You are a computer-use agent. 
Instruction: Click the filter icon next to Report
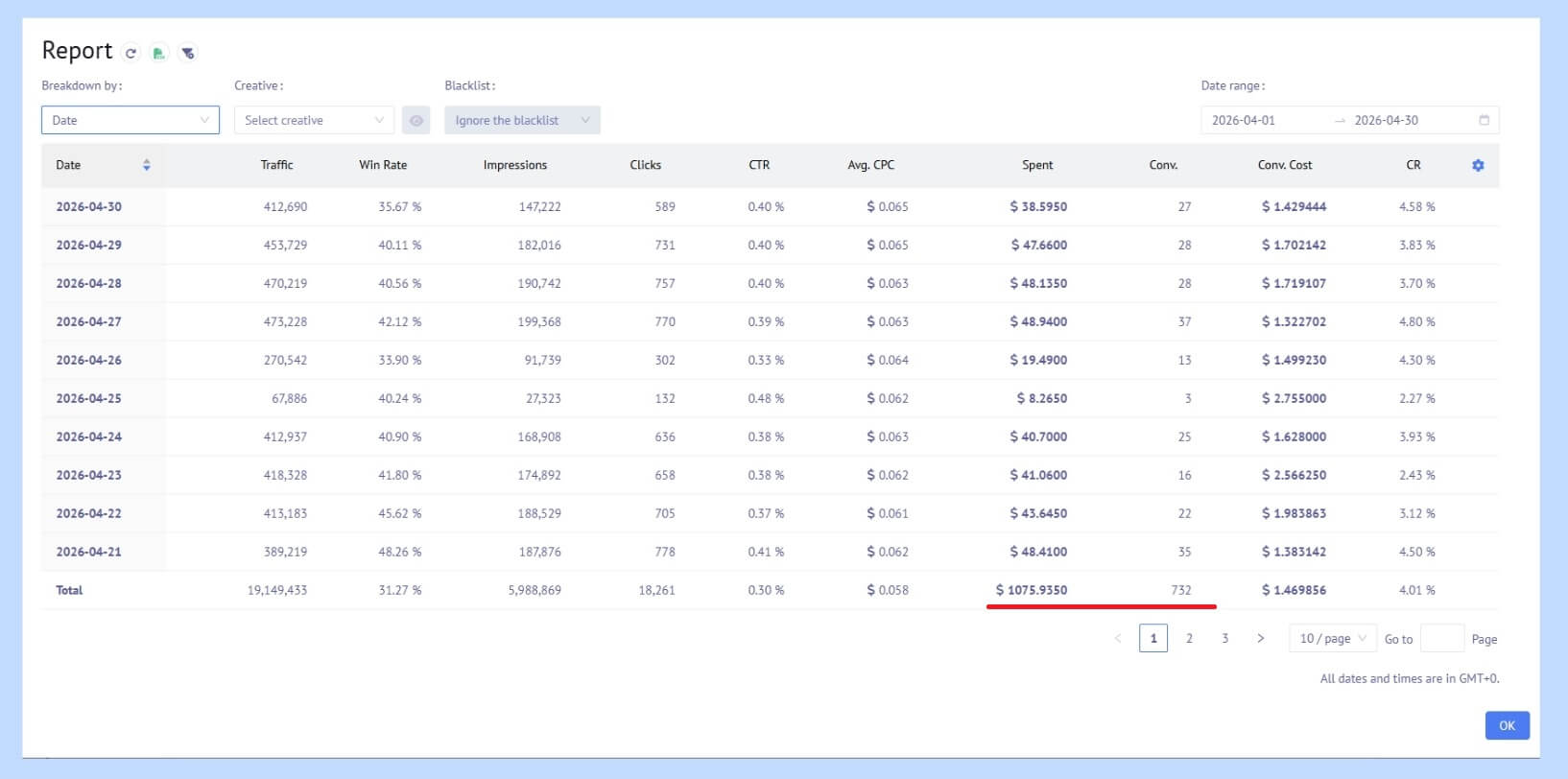[x=188, y=54]
